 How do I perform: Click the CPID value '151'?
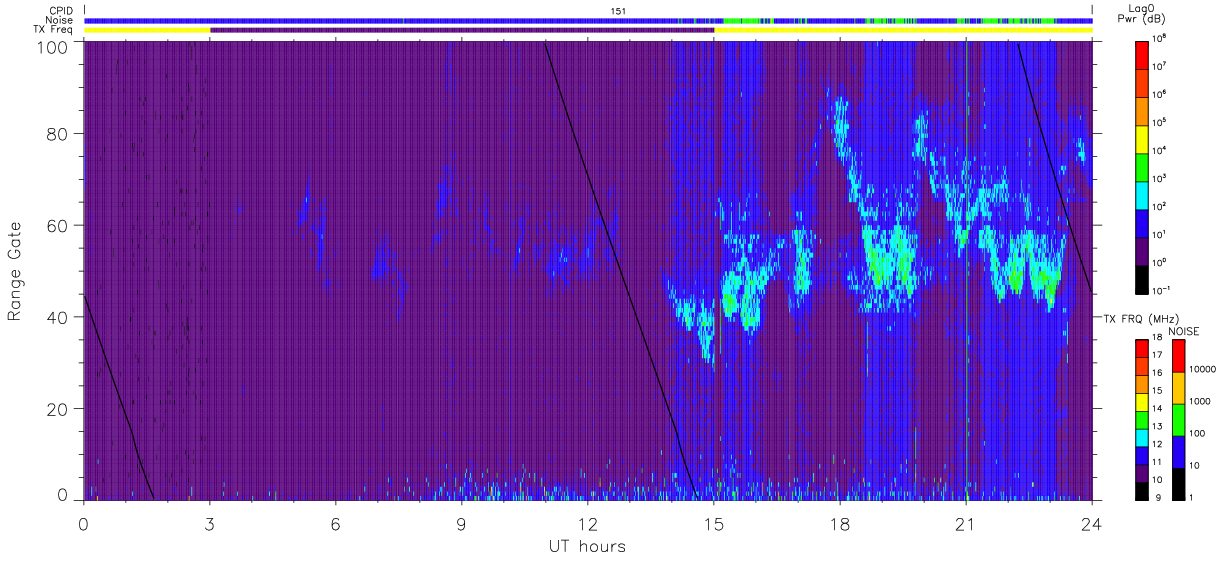coord(618,10)
